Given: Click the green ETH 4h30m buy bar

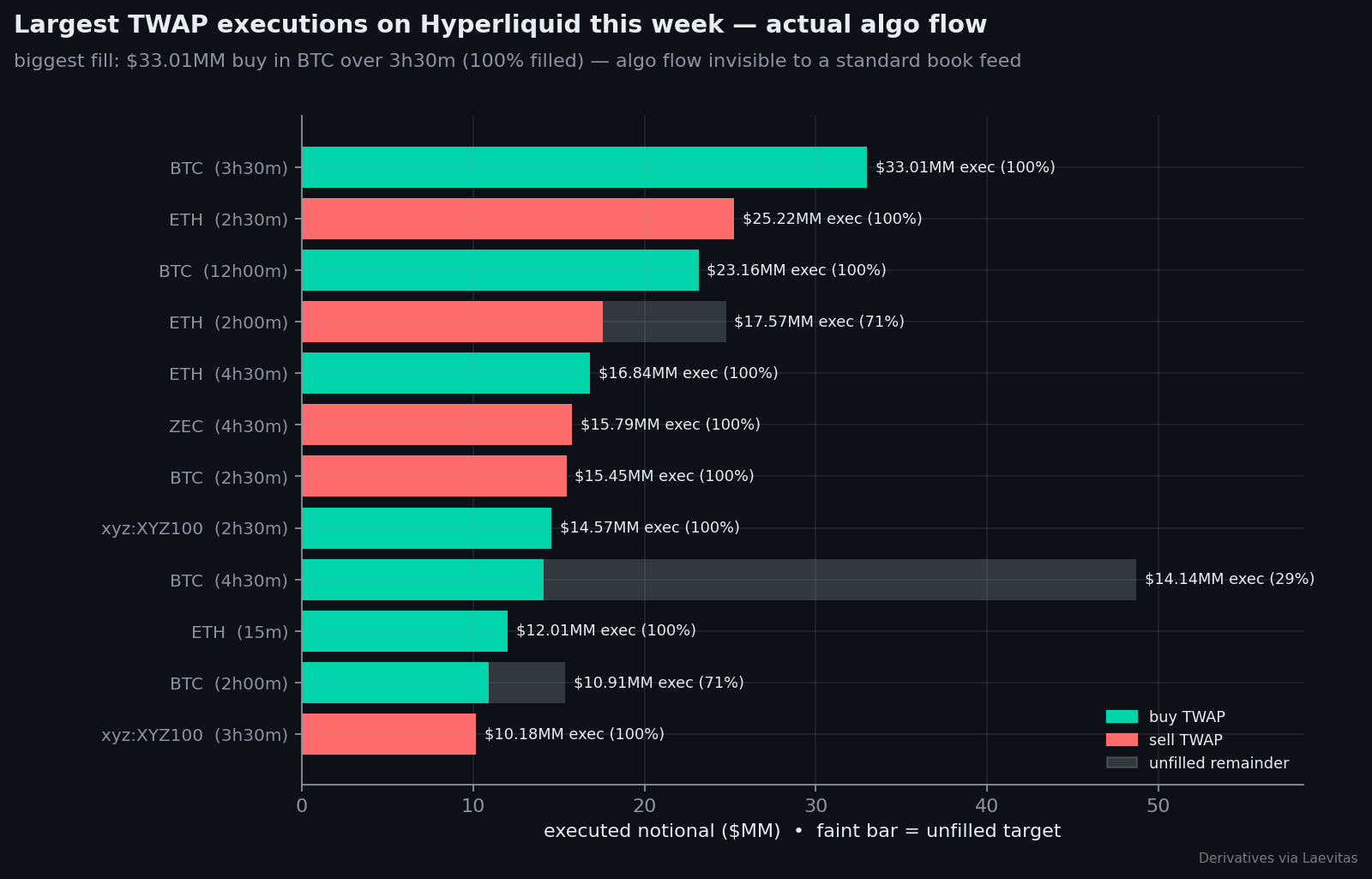Looking at the screenshot, I should [446, 373].
